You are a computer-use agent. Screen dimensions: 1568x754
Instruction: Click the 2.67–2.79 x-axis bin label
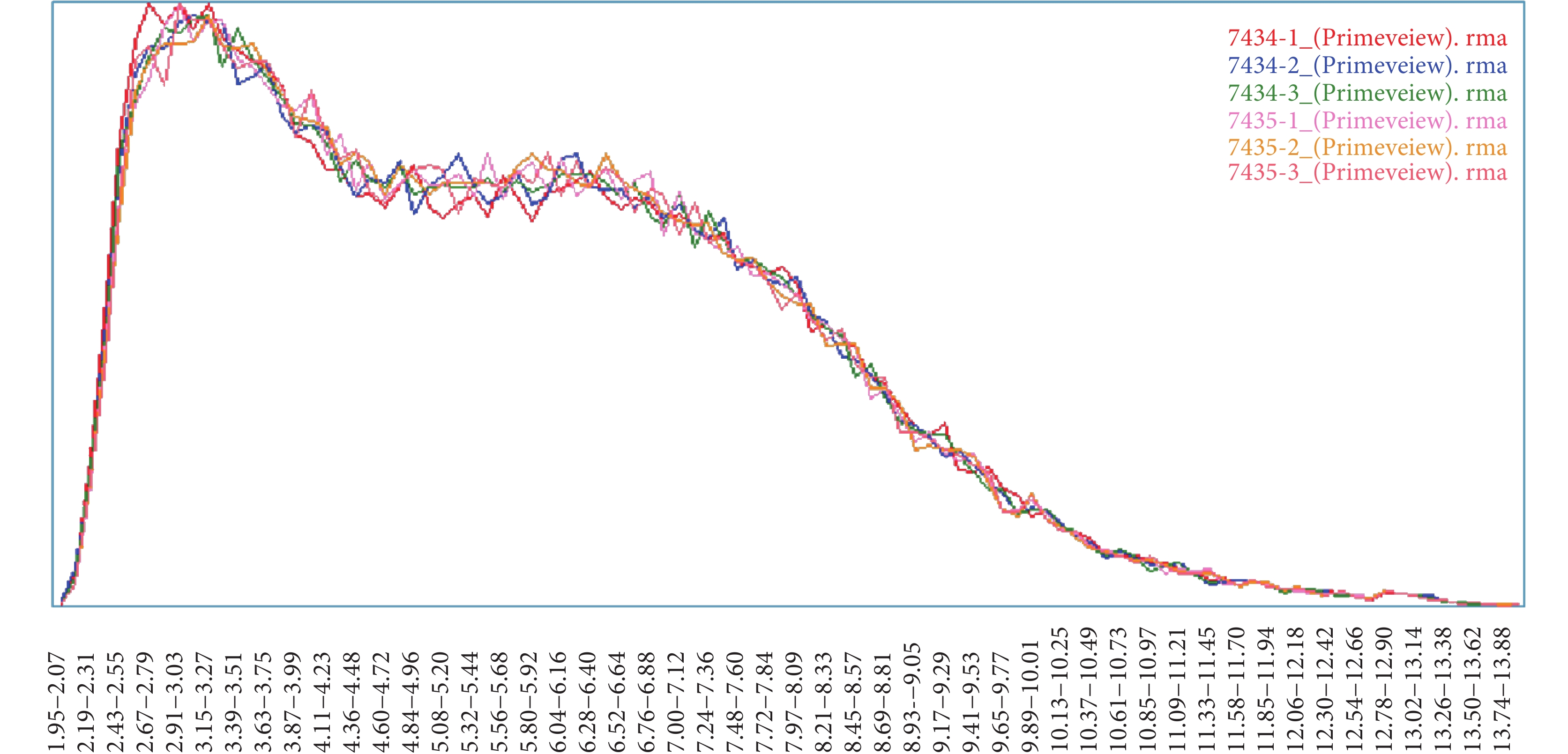[145, 701]
